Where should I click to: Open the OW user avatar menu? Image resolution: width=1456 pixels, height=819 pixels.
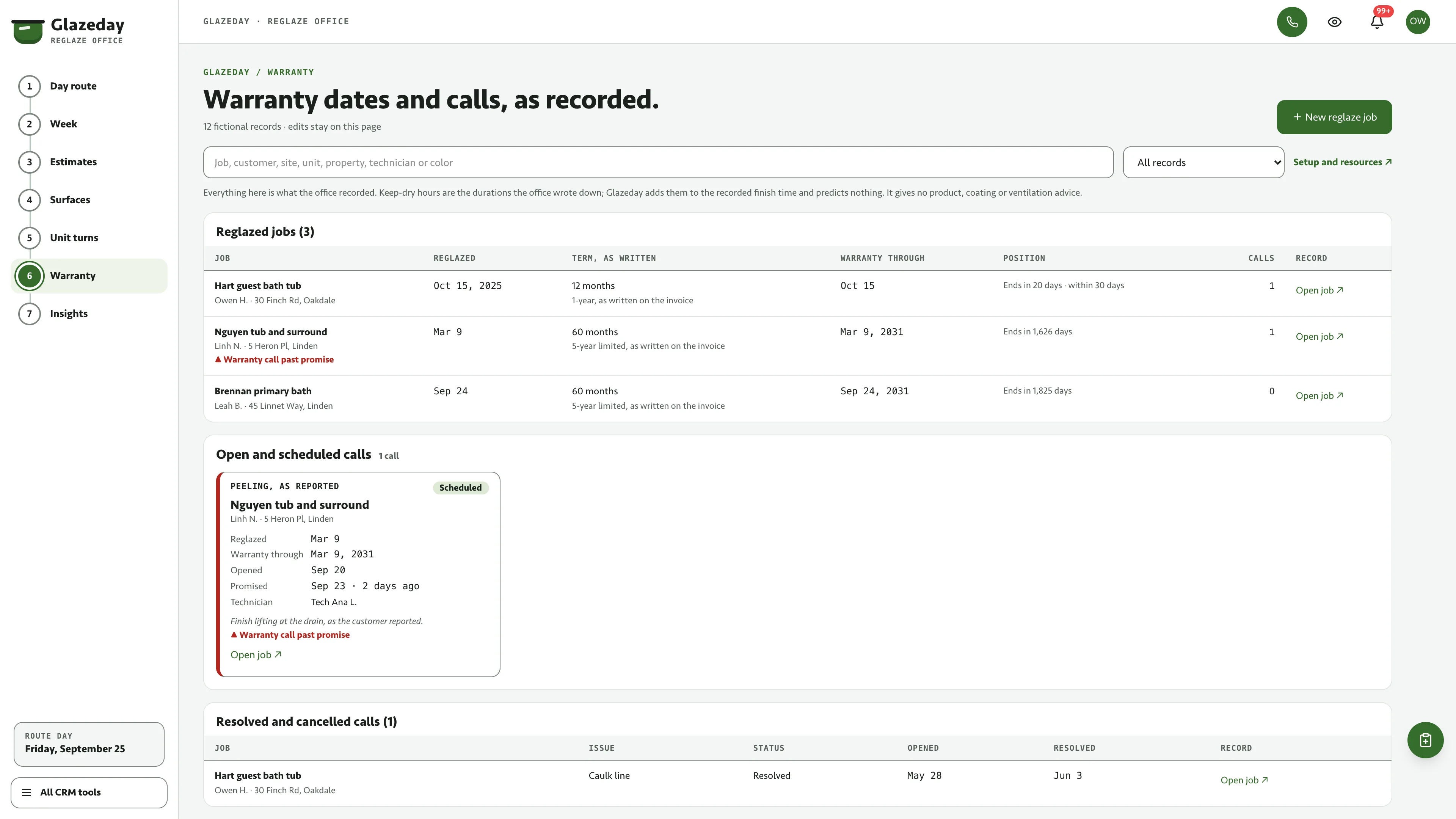coord(1418,22)
